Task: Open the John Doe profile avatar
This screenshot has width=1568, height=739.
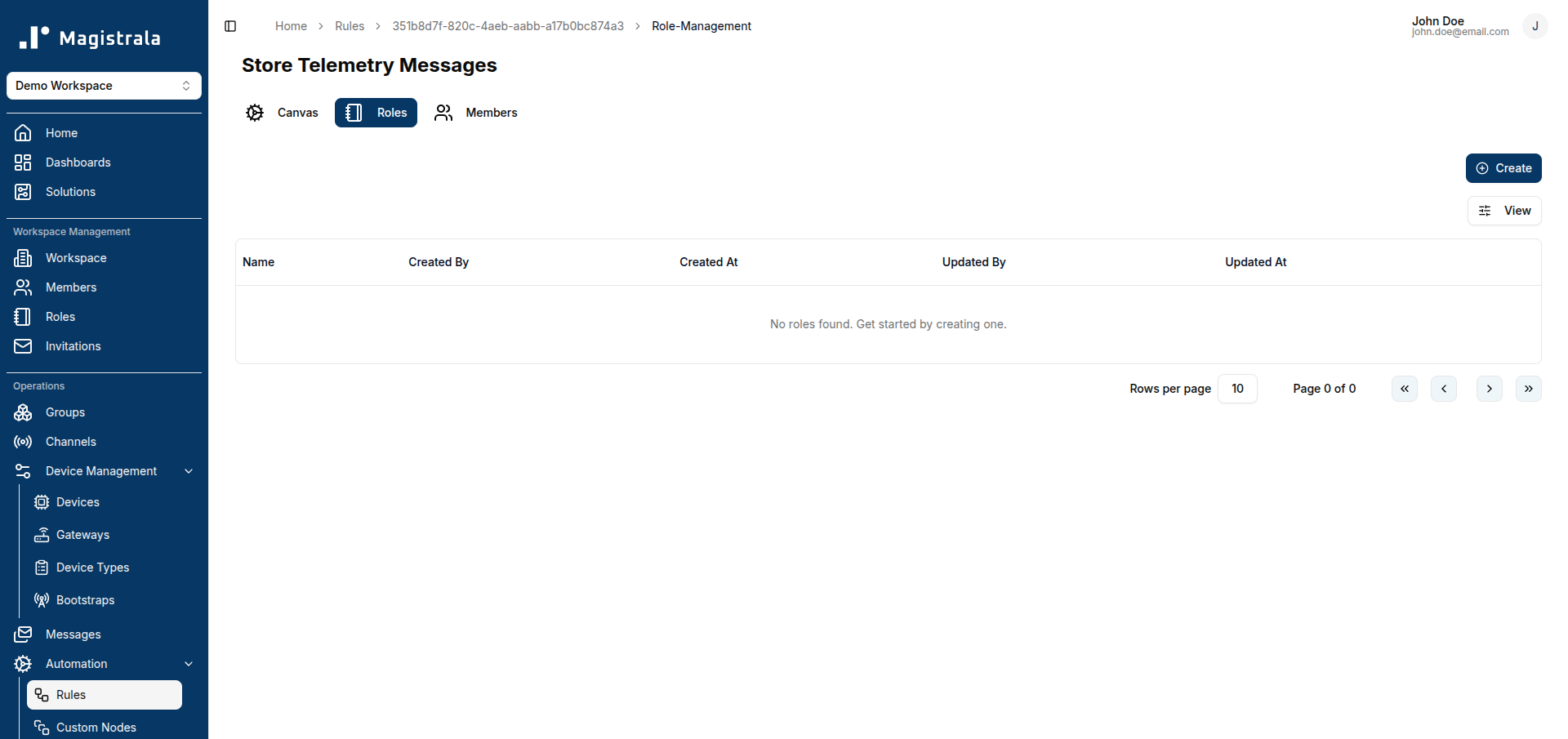Action: tap(1535, 26)
